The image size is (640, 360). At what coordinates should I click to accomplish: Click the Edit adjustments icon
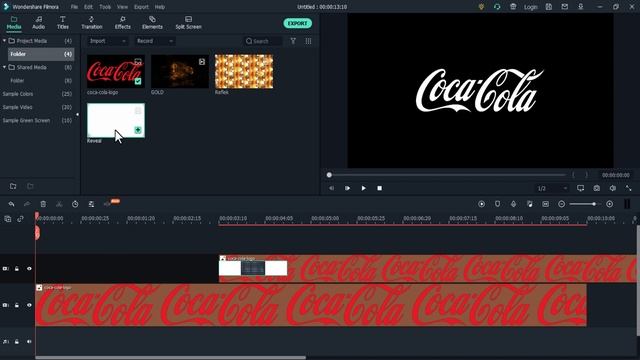[91, 204]
